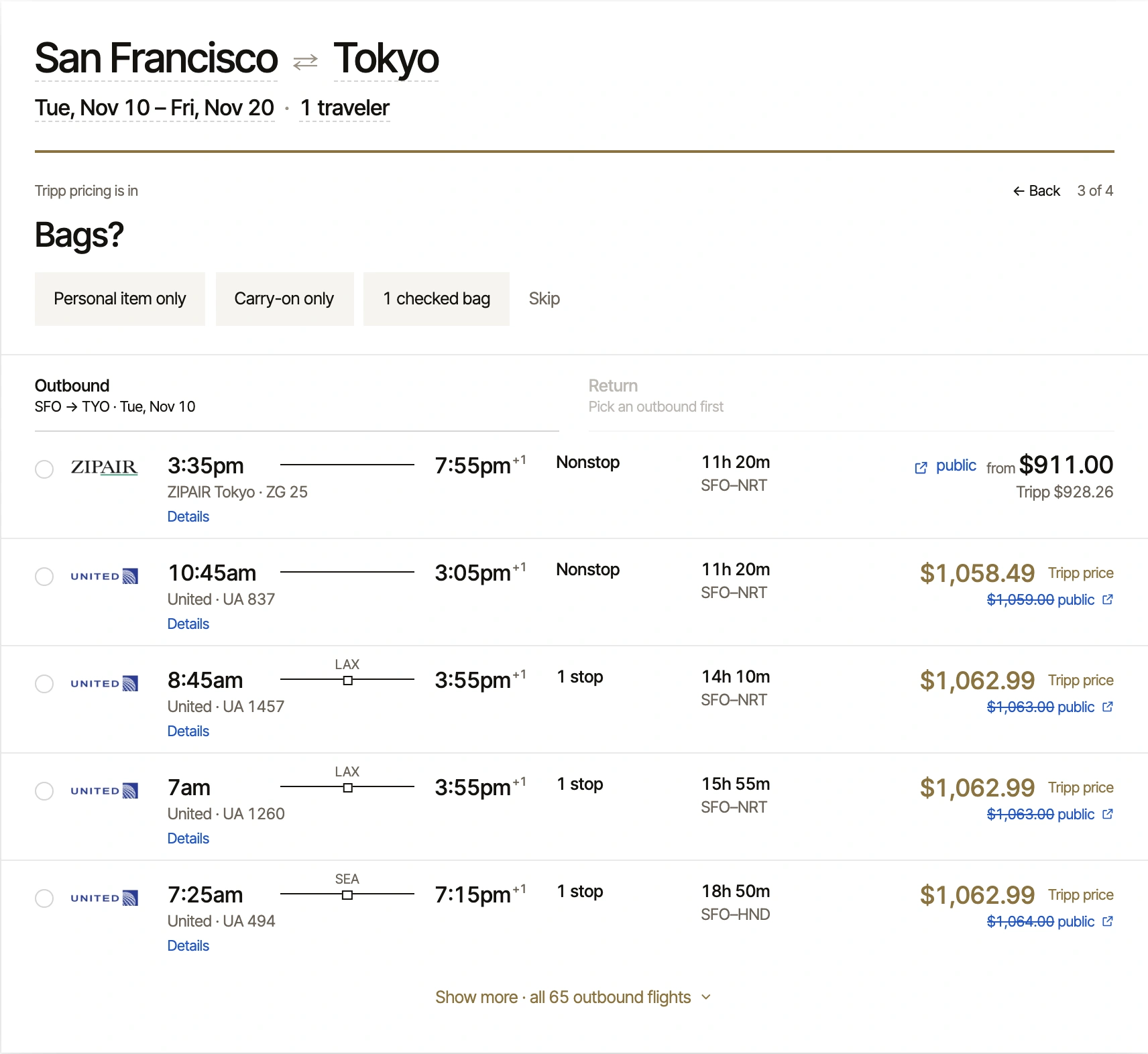Click the step indicator '3 of 4'
This screenshot has height=1054, width=1148.
click(x=1095, y=191)
